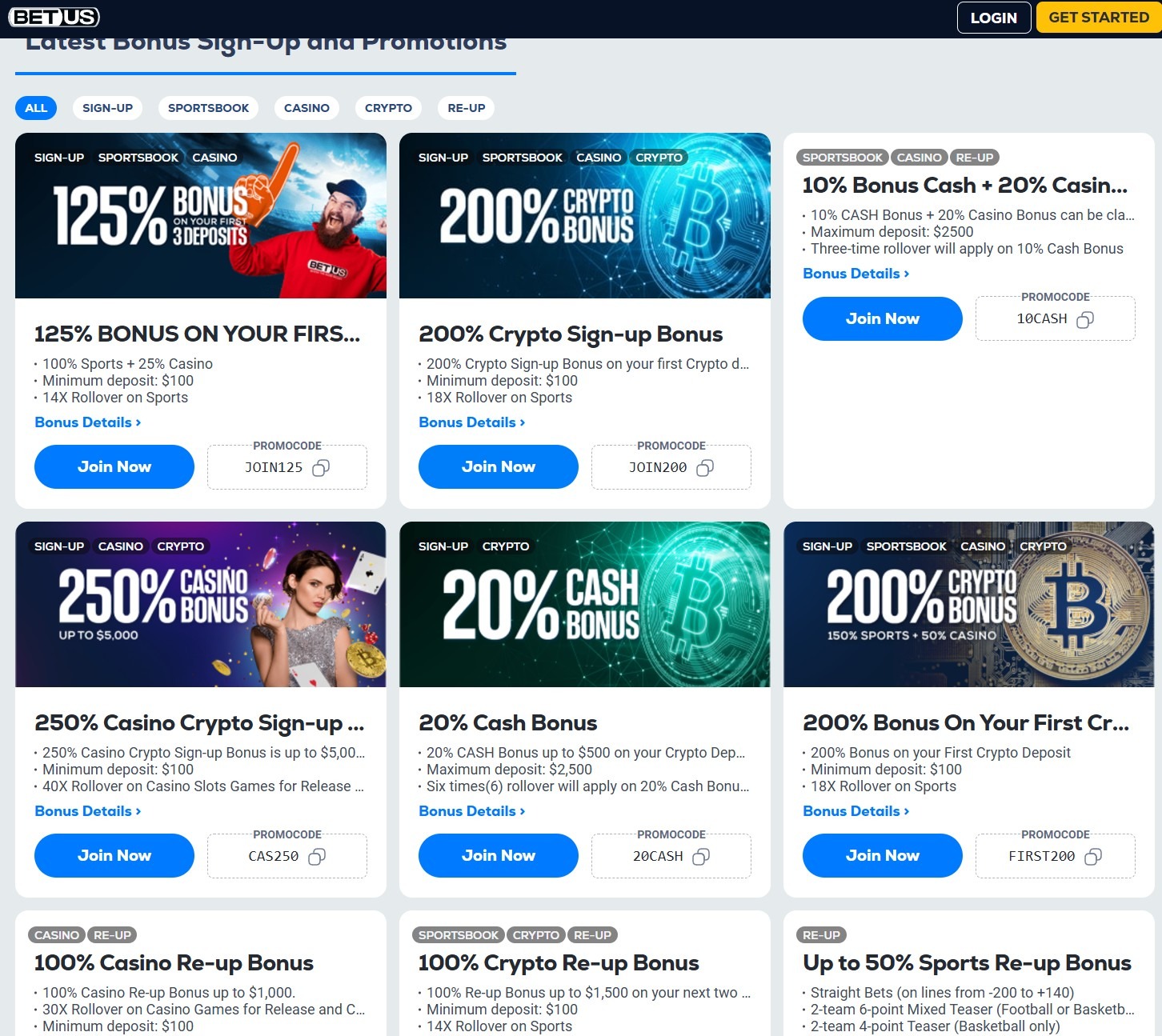Click CASINO tag on 100% Casino Re-up card
Screen dimensions: 1162x1036
point(57,935)
